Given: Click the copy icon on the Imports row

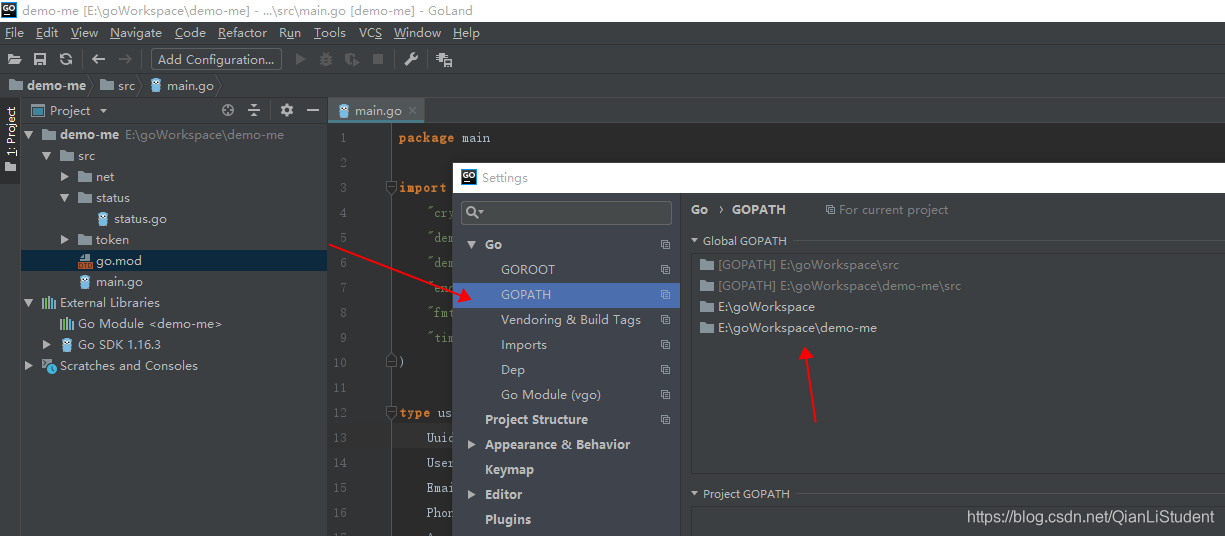Looking at the screenshot, I should point(666,345).
